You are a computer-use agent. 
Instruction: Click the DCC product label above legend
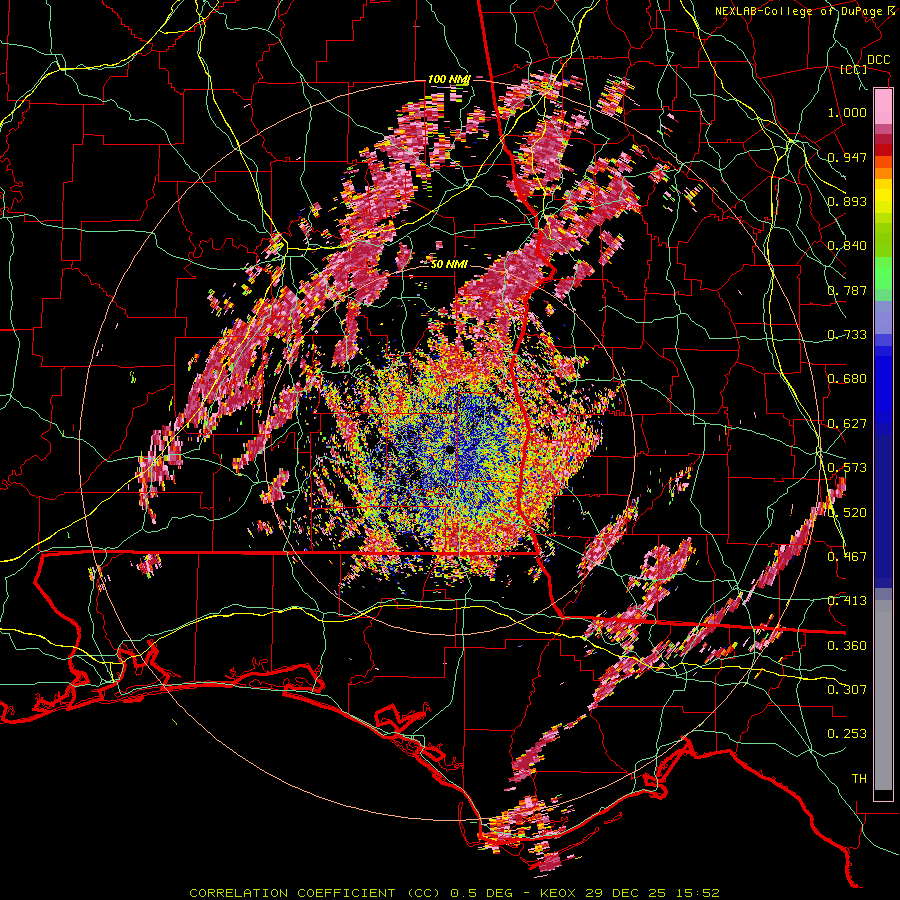click(879, 60)
